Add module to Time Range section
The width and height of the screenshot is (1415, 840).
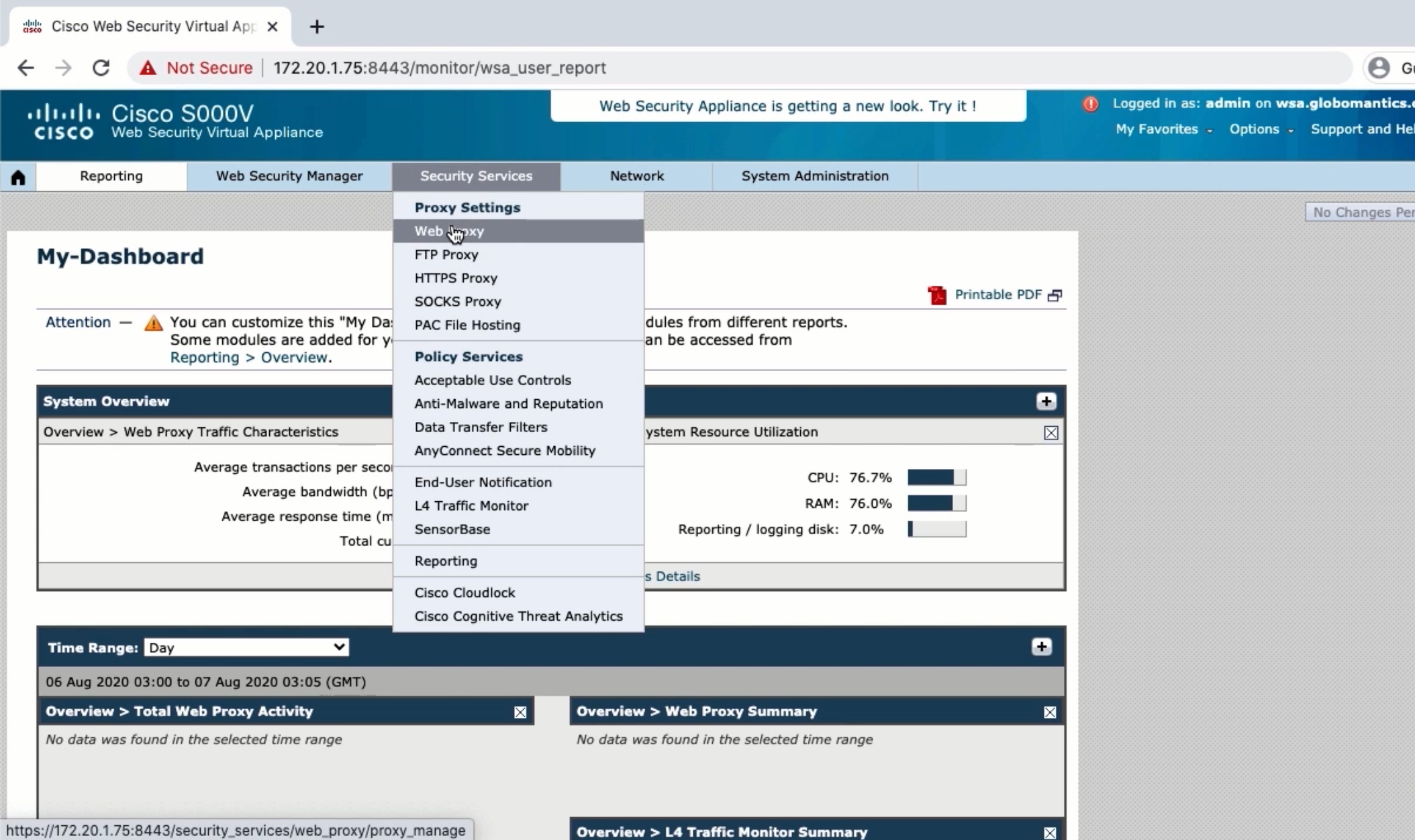[x=1041, y=647]
